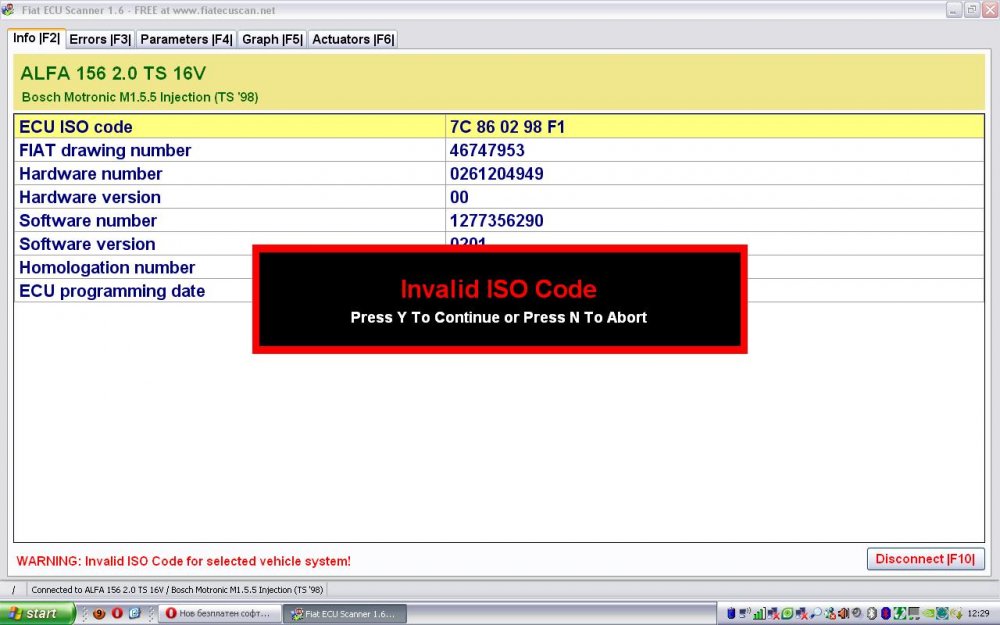The height and width of the screenshot is (625, 1000).
Task: Click the NVIDIA tray icon
Action: [x=928, y=613]
